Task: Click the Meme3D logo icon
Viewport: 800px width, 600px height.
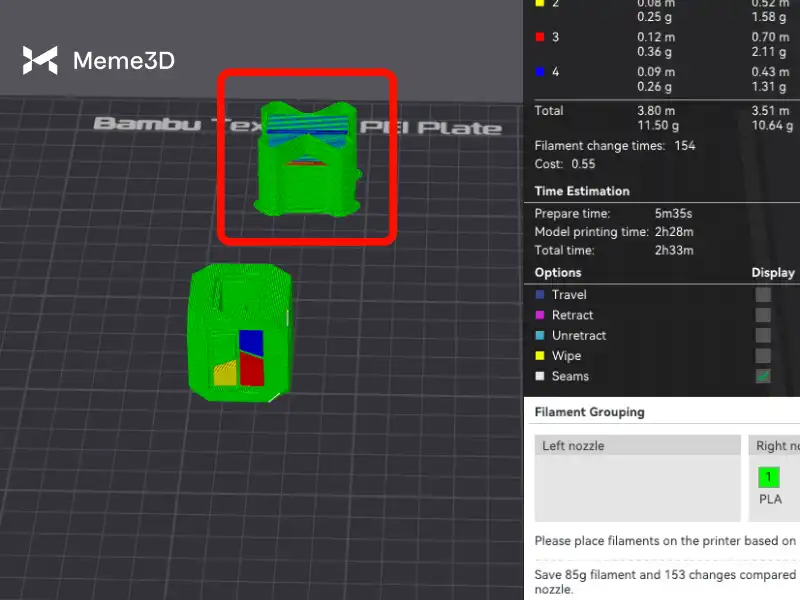Action: [42, 61]
